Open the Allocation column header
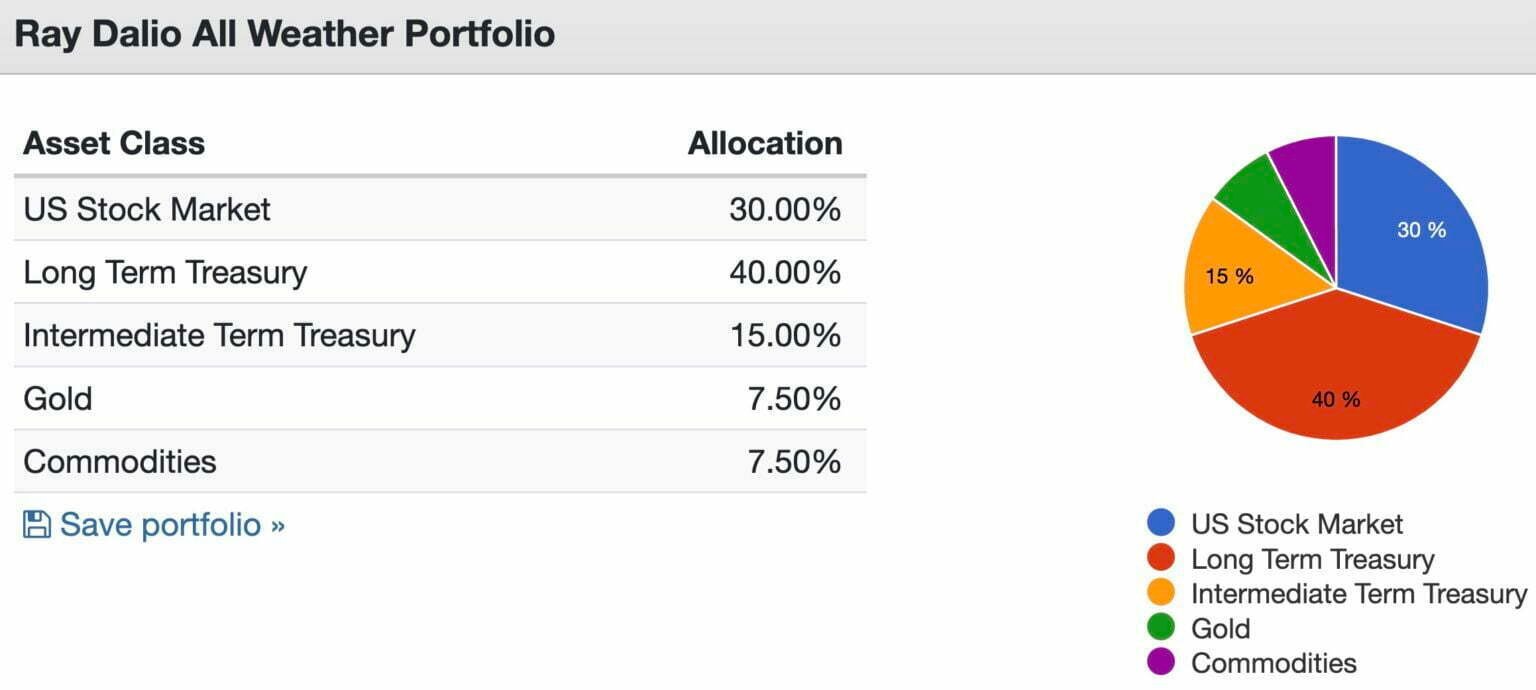The width and height of the screenshot is (1536, 690). point(764,143)
